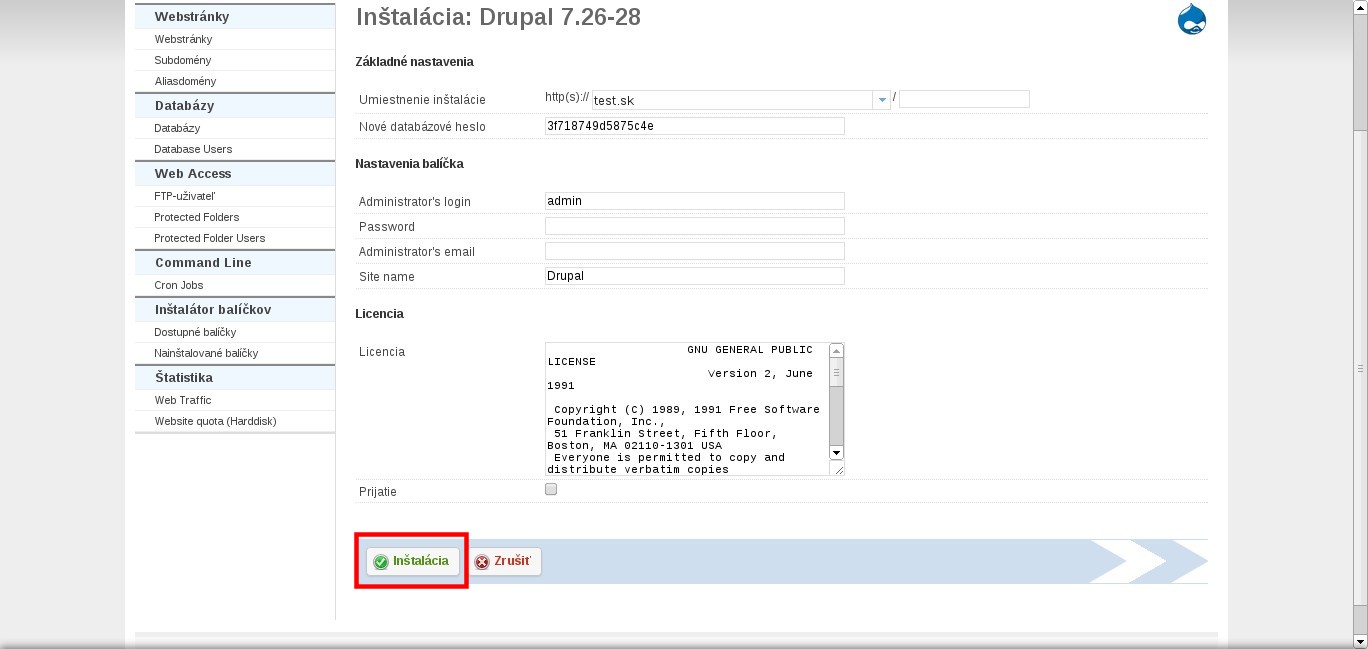Click the Drupal logo icon
Screen dimensions: 1368x649
[1191, 20]
